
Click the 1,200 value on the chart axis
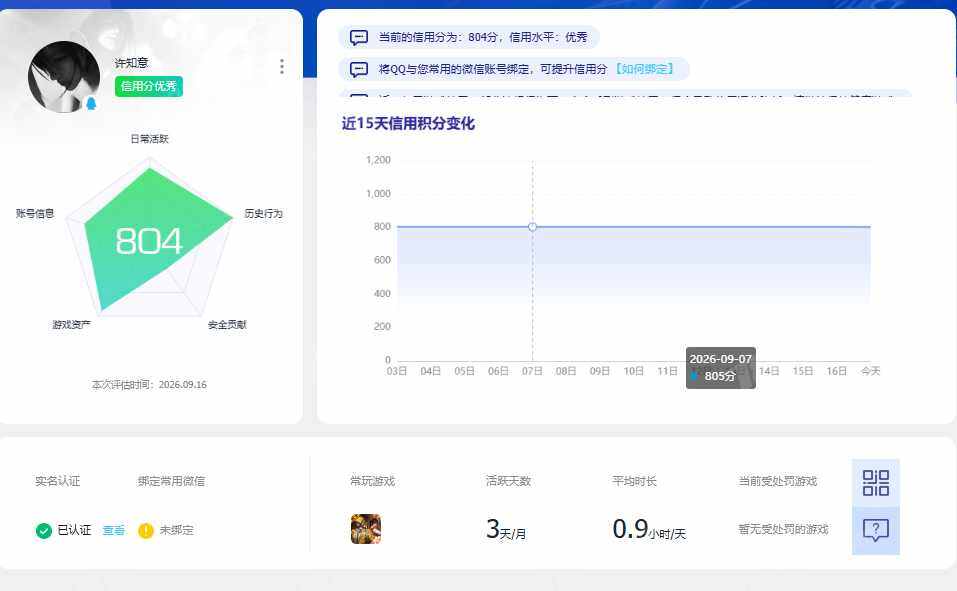click(378, 160)
